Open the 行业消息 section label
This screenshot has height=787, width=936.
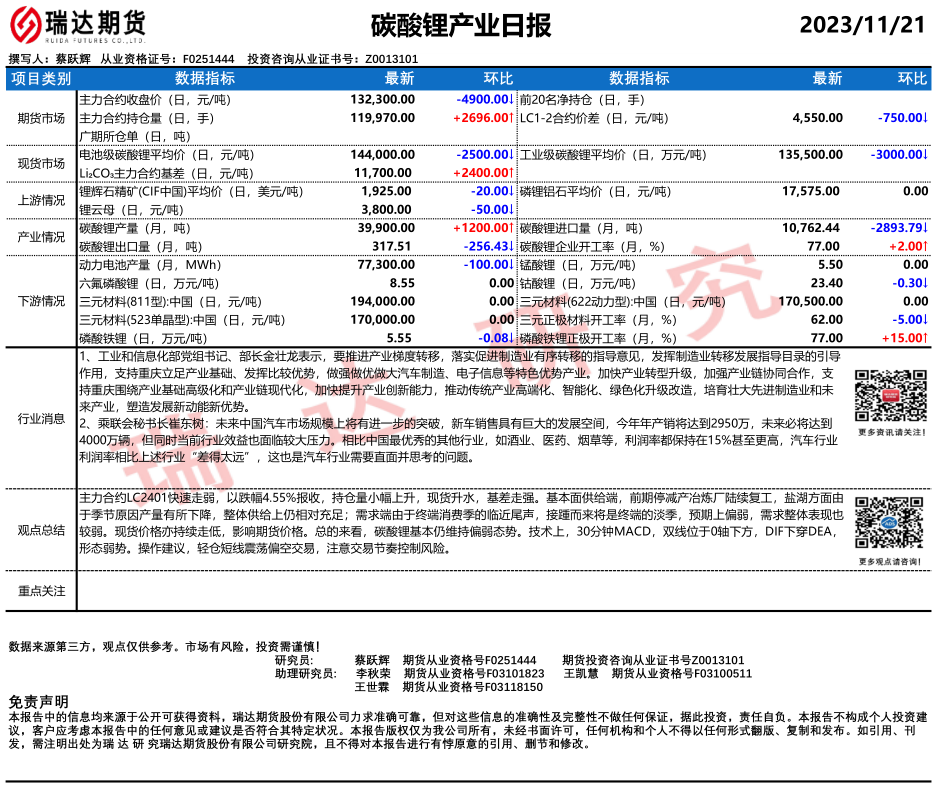click(41, 418)
